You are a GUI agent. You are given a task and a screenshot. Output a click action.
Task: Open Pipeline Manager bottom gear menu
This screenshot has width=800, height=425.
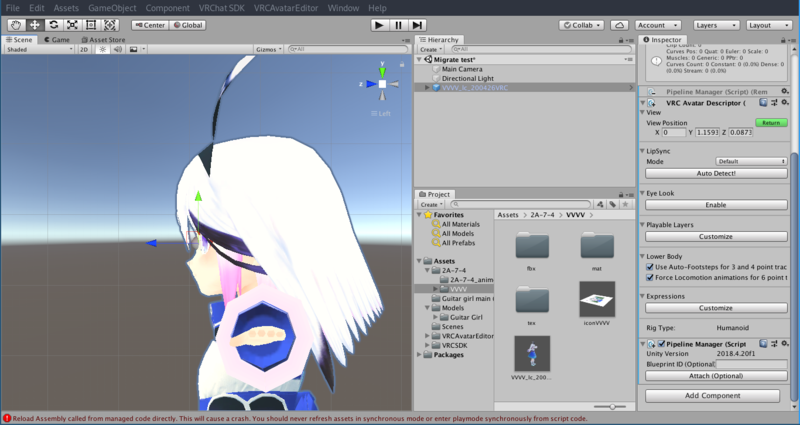pyautogui.click(x=785, y=344)
